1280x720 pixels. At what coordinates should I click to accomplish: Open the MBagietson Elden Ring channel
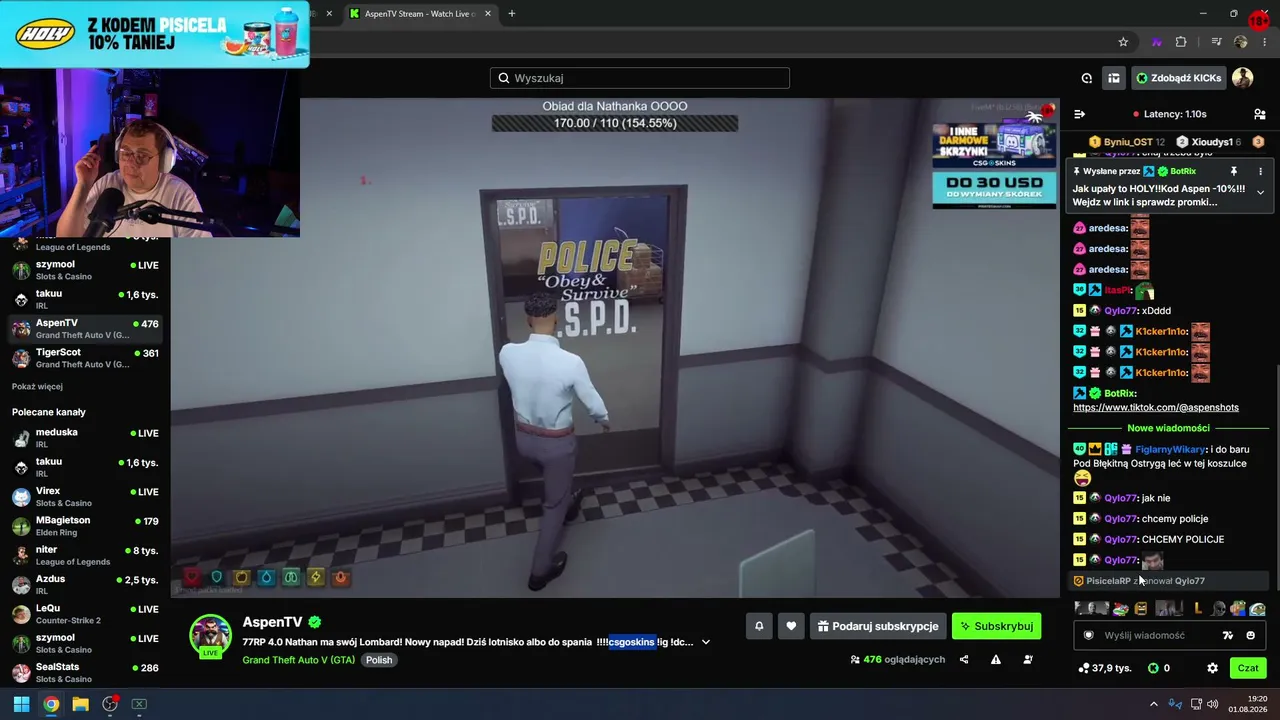(x=85, y=526)
